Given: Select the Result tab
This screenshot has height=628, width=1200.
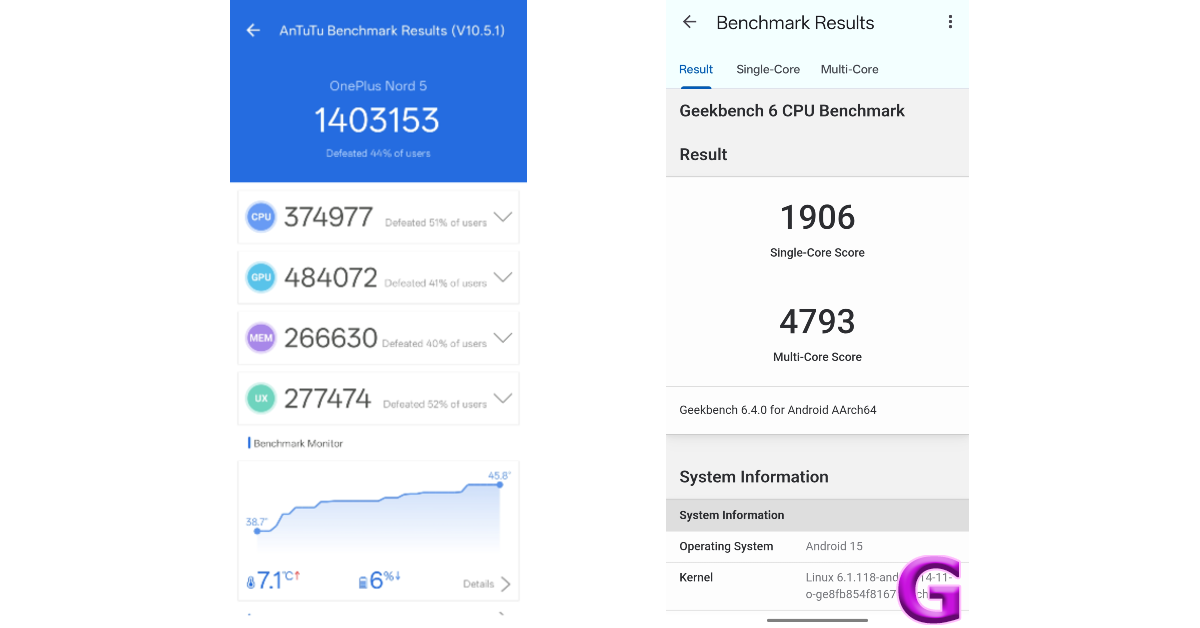Looking at the screenshot, I should pyautogui.click(x=696, y=69).
